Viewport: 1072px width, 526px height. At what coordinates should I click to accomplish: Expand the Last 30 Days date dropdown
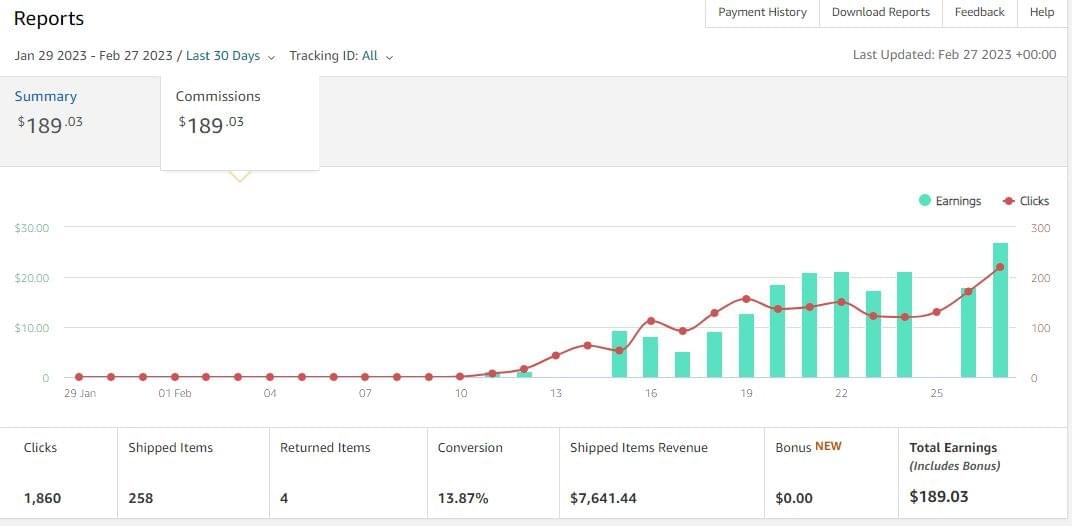click(x=230, y=56)
